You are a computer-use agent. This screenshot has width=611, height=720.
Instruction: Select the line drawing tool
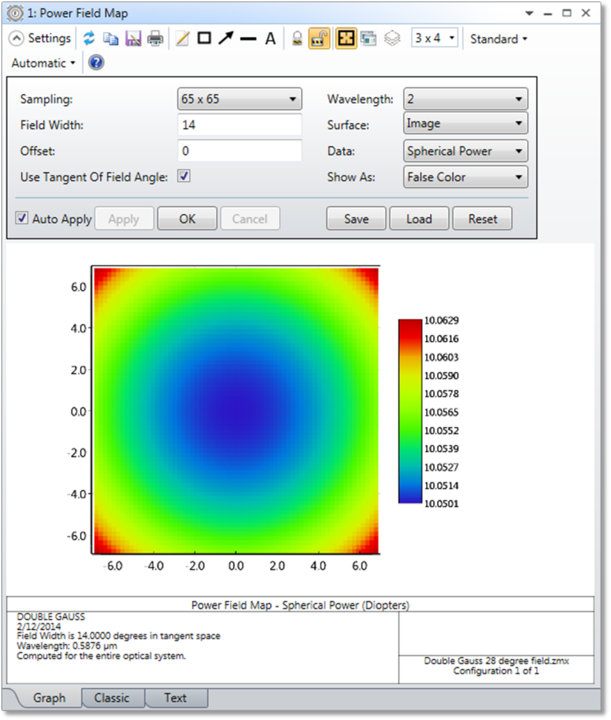coord(248,39)
